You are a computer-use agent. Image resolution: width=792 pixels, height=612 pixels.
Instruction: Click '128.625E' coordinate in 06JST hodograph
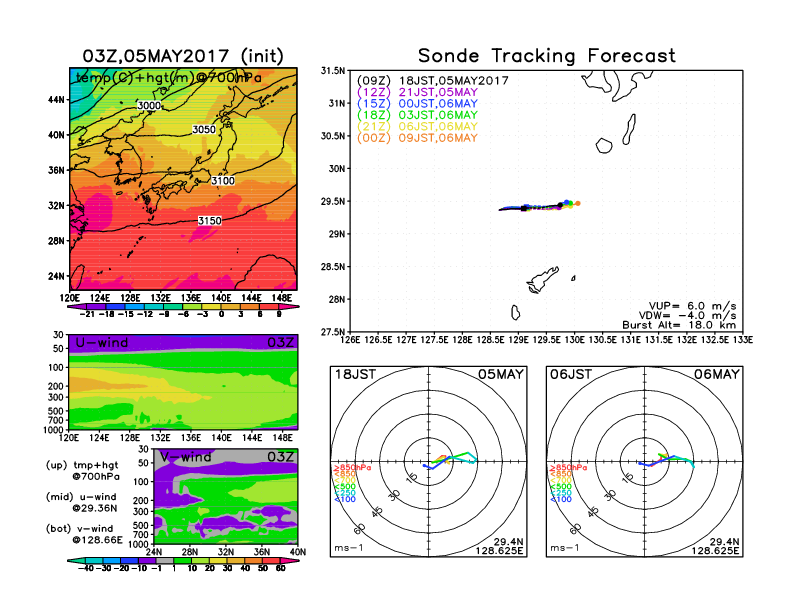pyautogui.click(x=715, y=550)
